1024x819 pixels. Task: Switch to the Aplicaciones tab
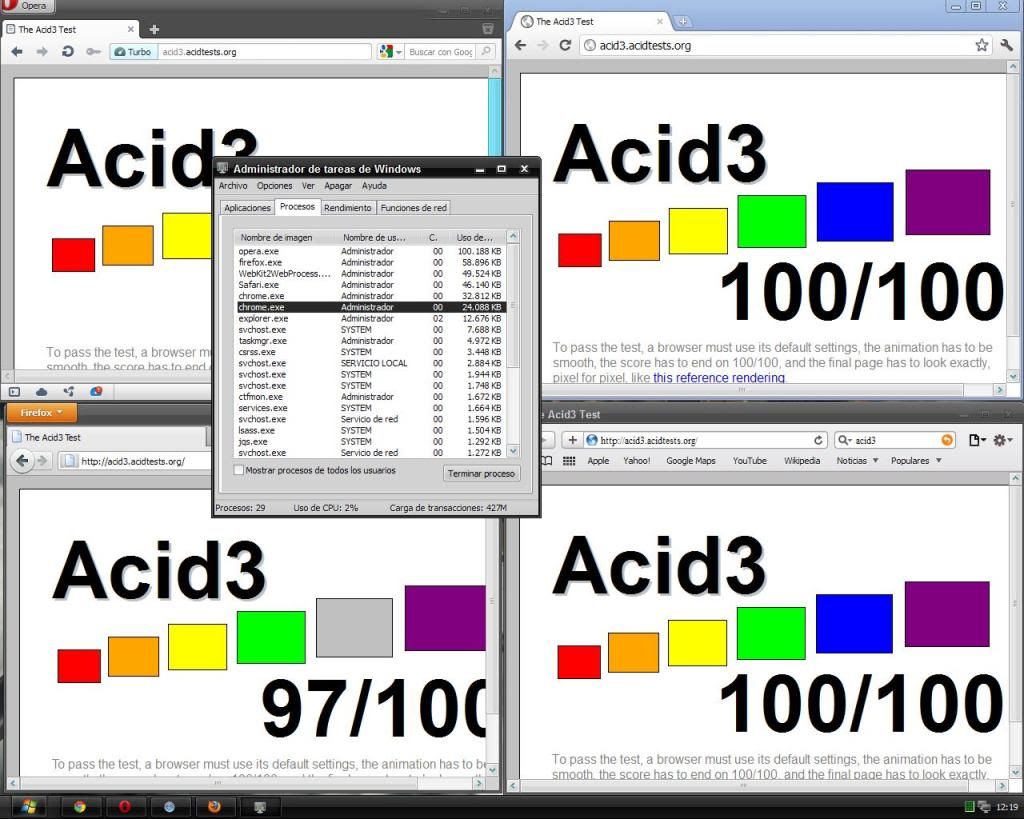tap(247, 208)
